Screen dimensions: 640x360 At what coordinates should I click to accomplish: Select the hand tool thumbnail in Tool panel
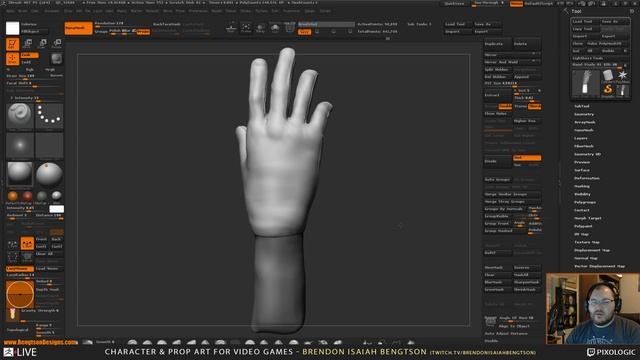pyautogui.click(x=585, y=83)
